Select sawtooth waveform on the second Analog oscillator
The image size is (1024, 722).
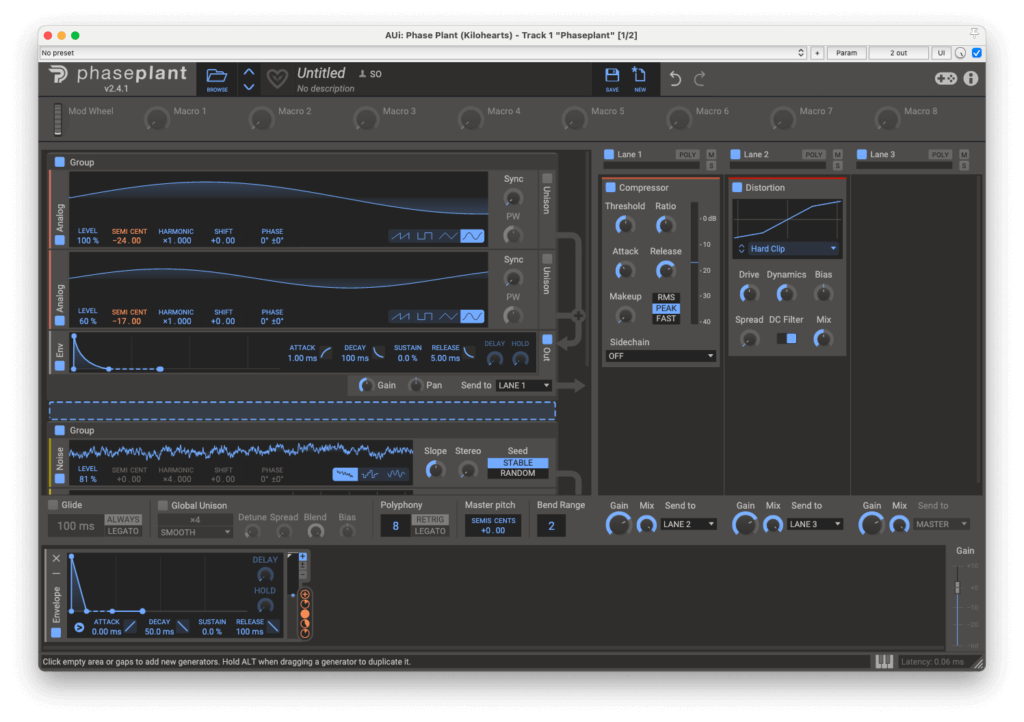[x=400, y=317]
